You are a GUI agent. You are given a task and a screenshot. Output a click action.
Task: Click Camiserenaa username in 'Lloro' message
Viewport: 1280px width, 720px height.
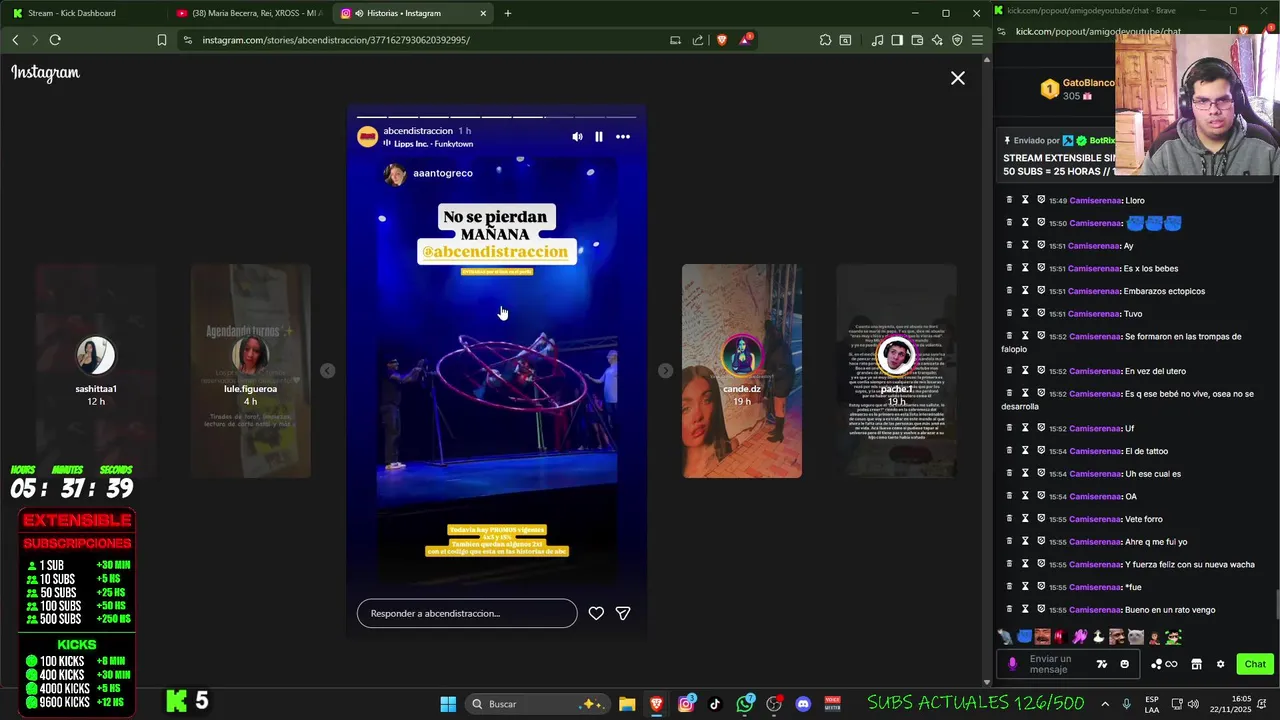[1096, 201]
